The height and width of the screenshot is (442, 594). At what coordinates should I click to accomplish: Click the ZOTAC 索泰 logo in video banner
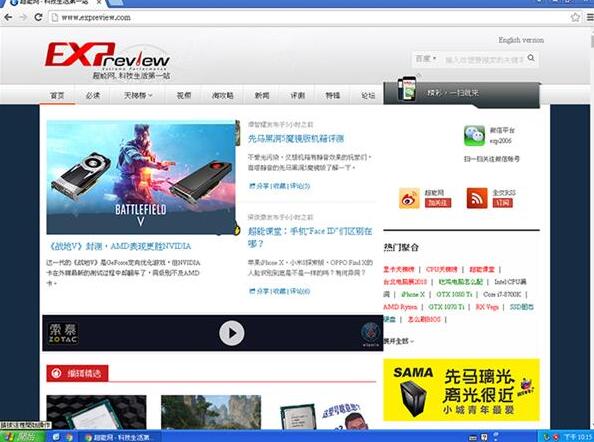coord(63,333)
